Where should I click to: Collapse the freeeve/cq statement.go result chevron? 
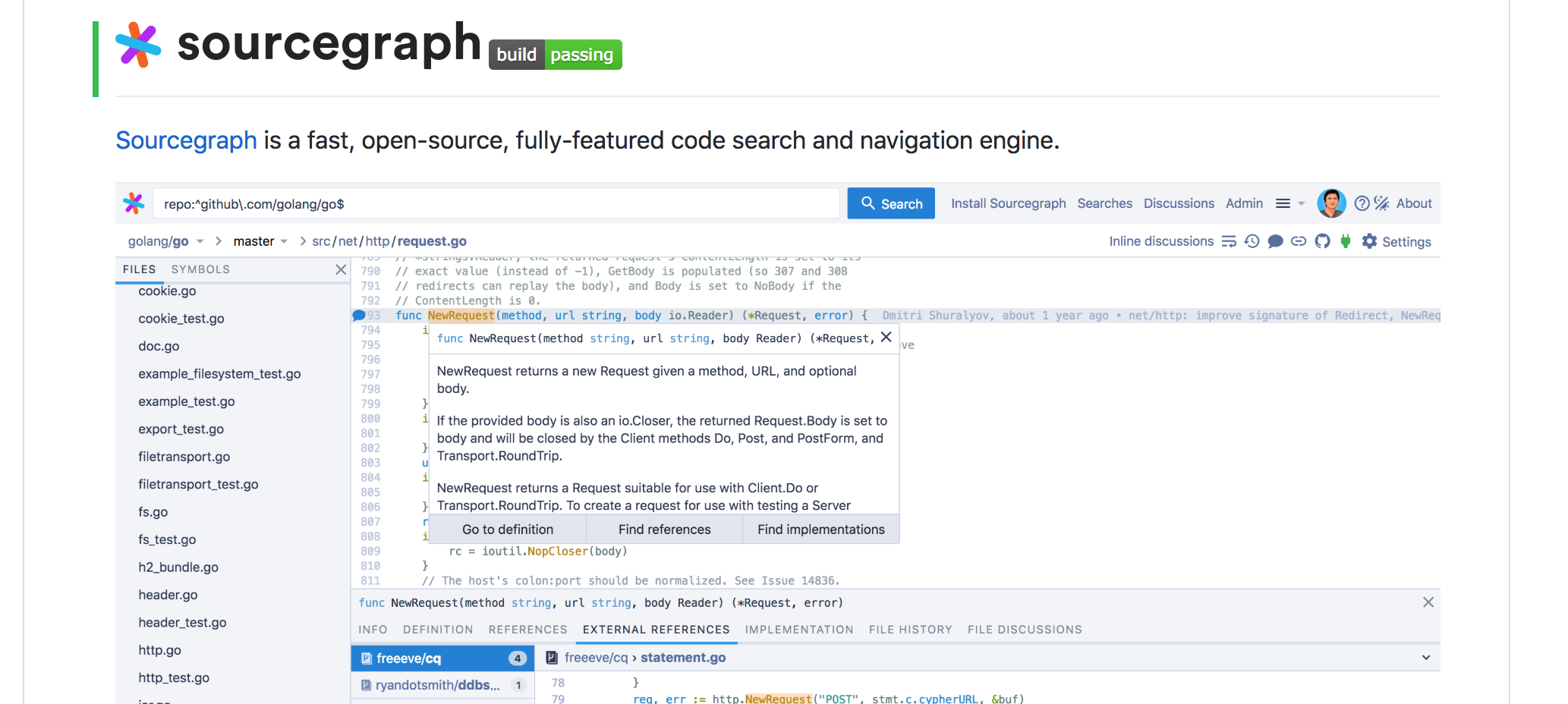(1425, 658)
